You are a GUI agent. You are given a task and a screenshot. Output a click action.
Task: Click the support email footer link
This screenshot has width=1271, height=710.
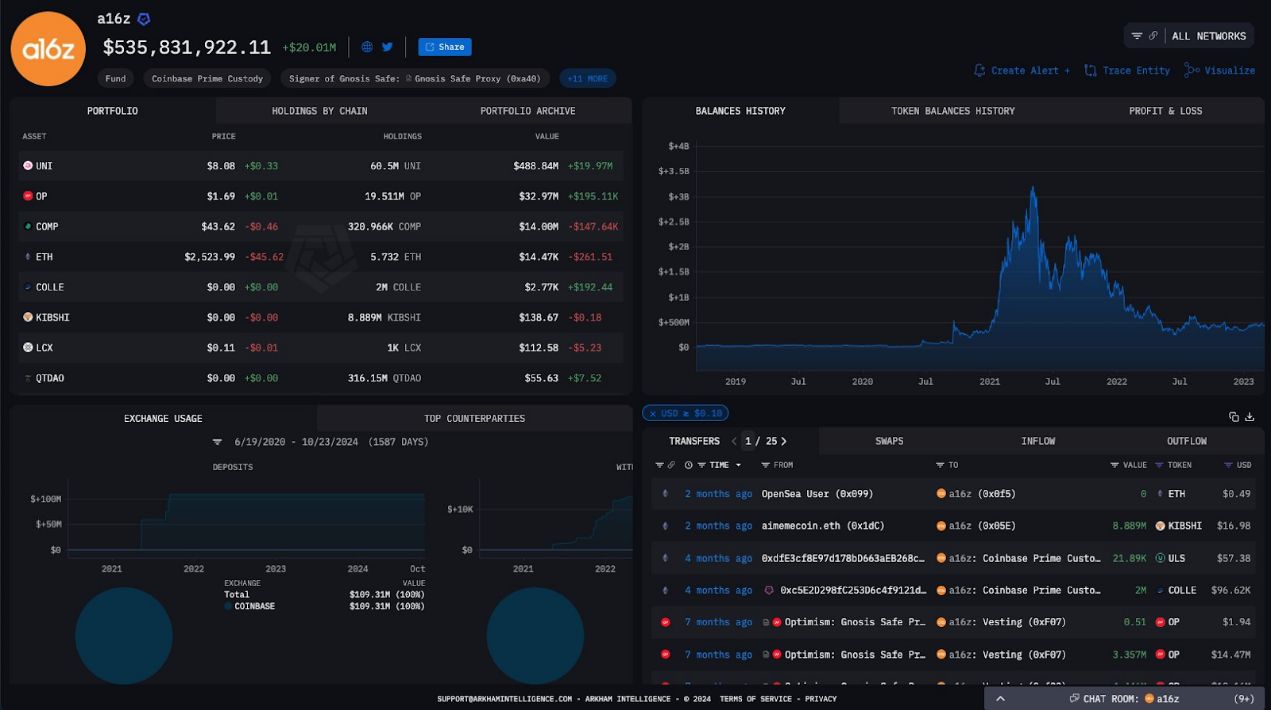point(504,699)
